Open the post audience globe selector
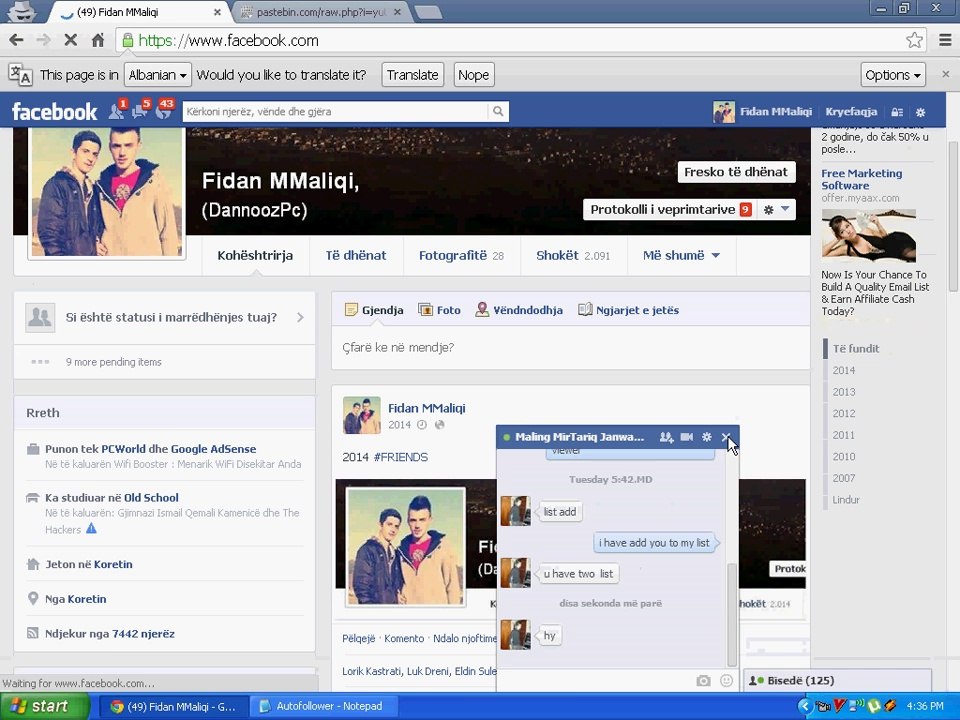 (440, 425)
